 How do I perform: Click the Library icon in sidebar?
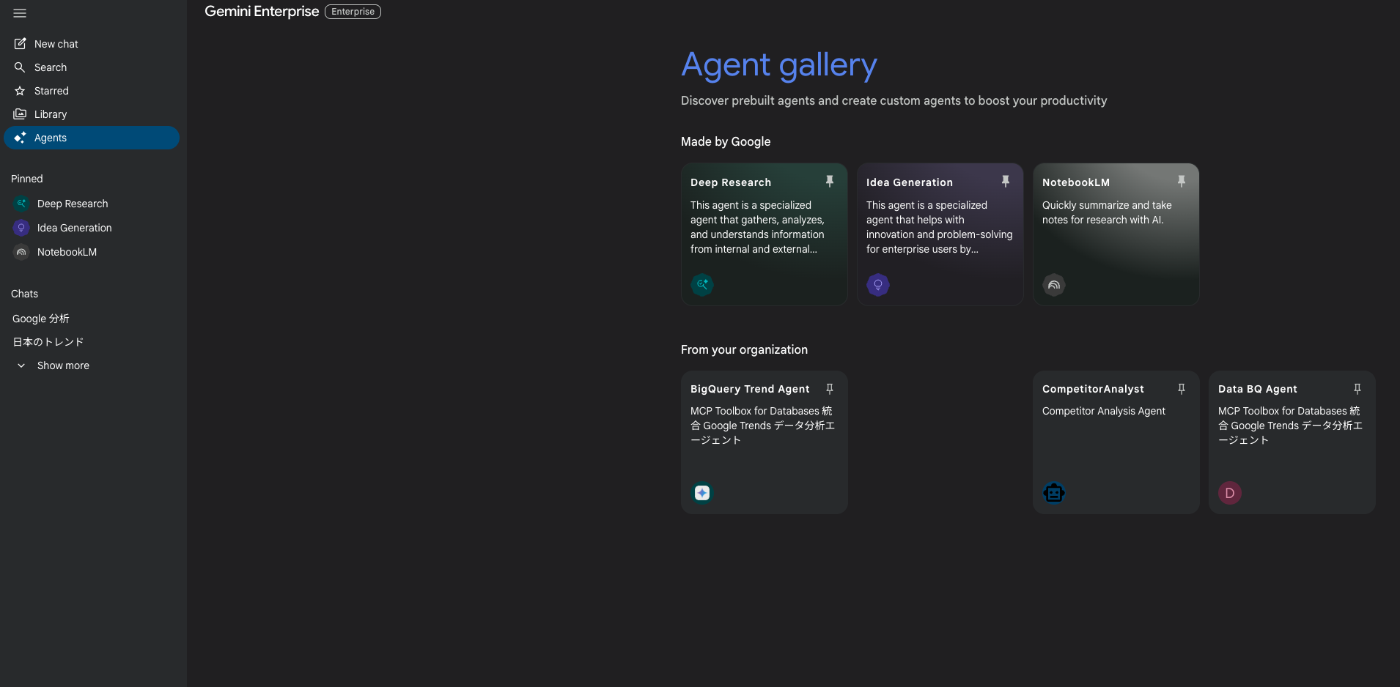pos(20,114)
